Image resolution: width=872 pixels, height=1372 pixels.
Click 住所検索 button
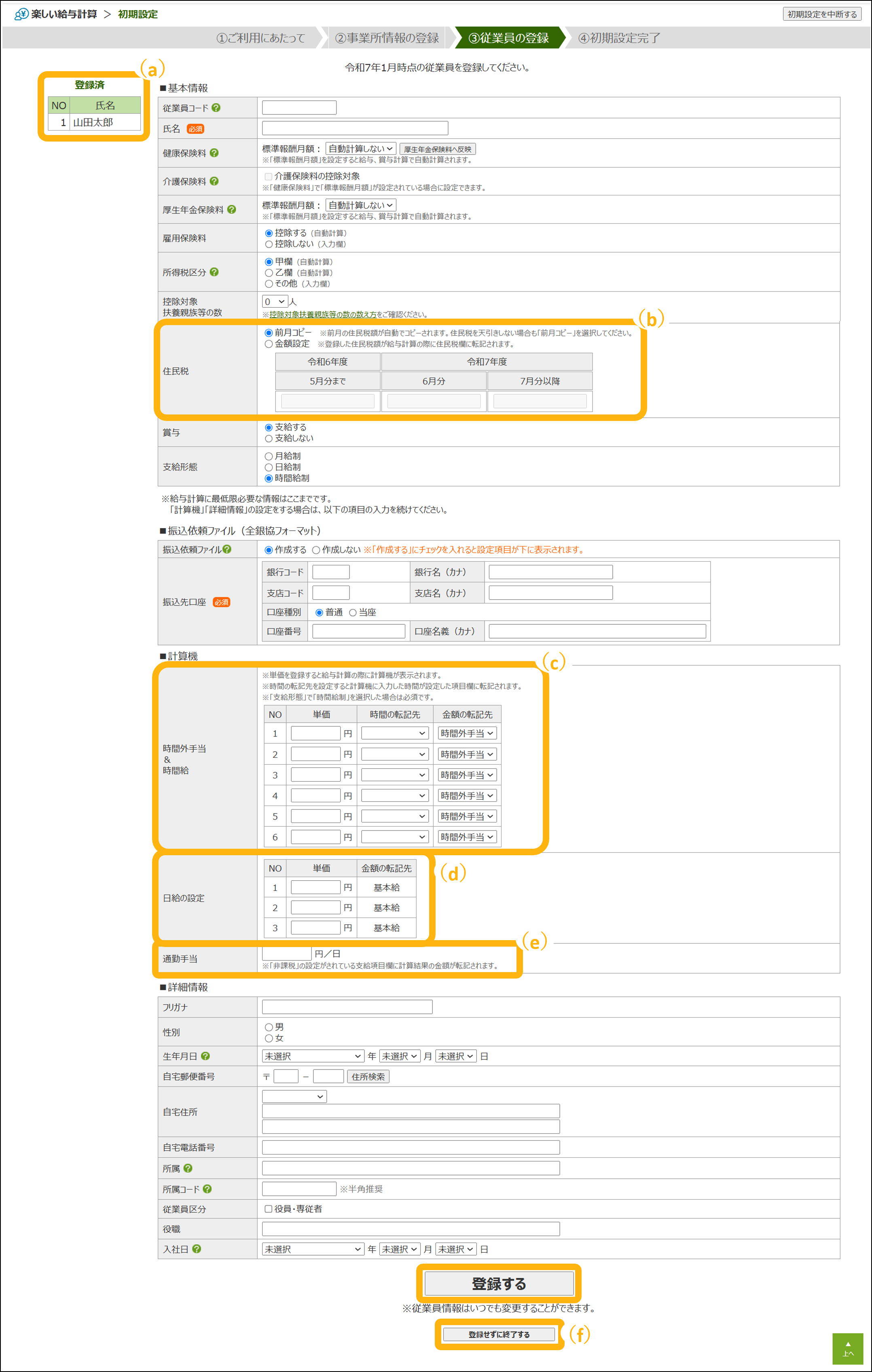point(368,1076)
